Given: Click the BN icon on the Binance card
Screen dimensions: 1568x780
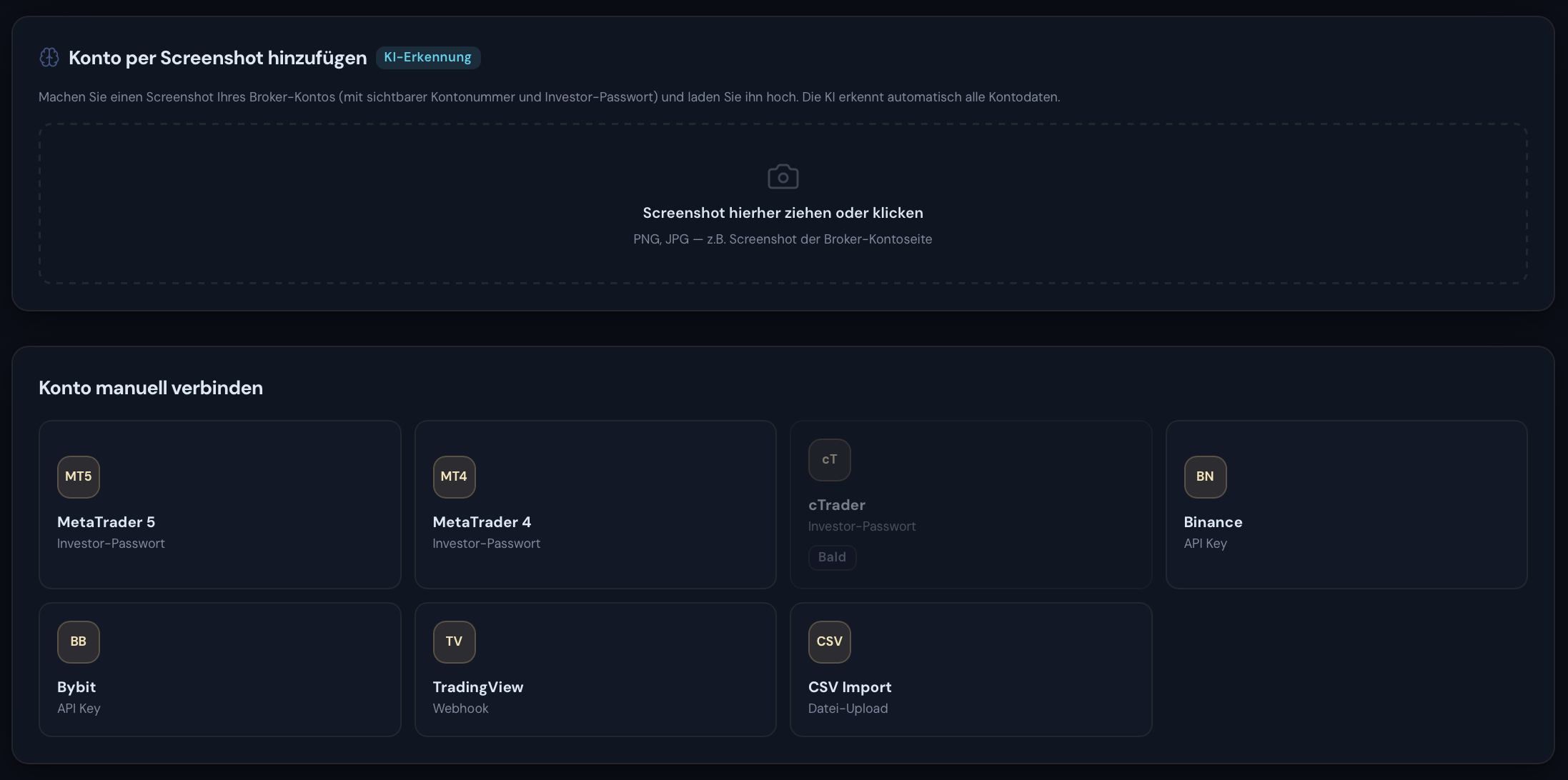Looking at the screenshot, I should [x=1204, y=476].
